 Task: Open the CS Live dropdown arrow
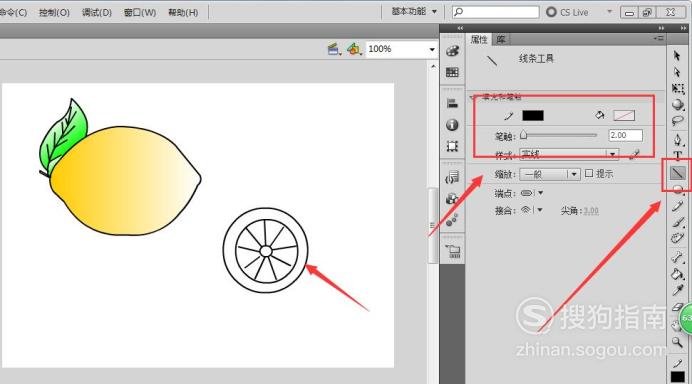coord(609,11)
